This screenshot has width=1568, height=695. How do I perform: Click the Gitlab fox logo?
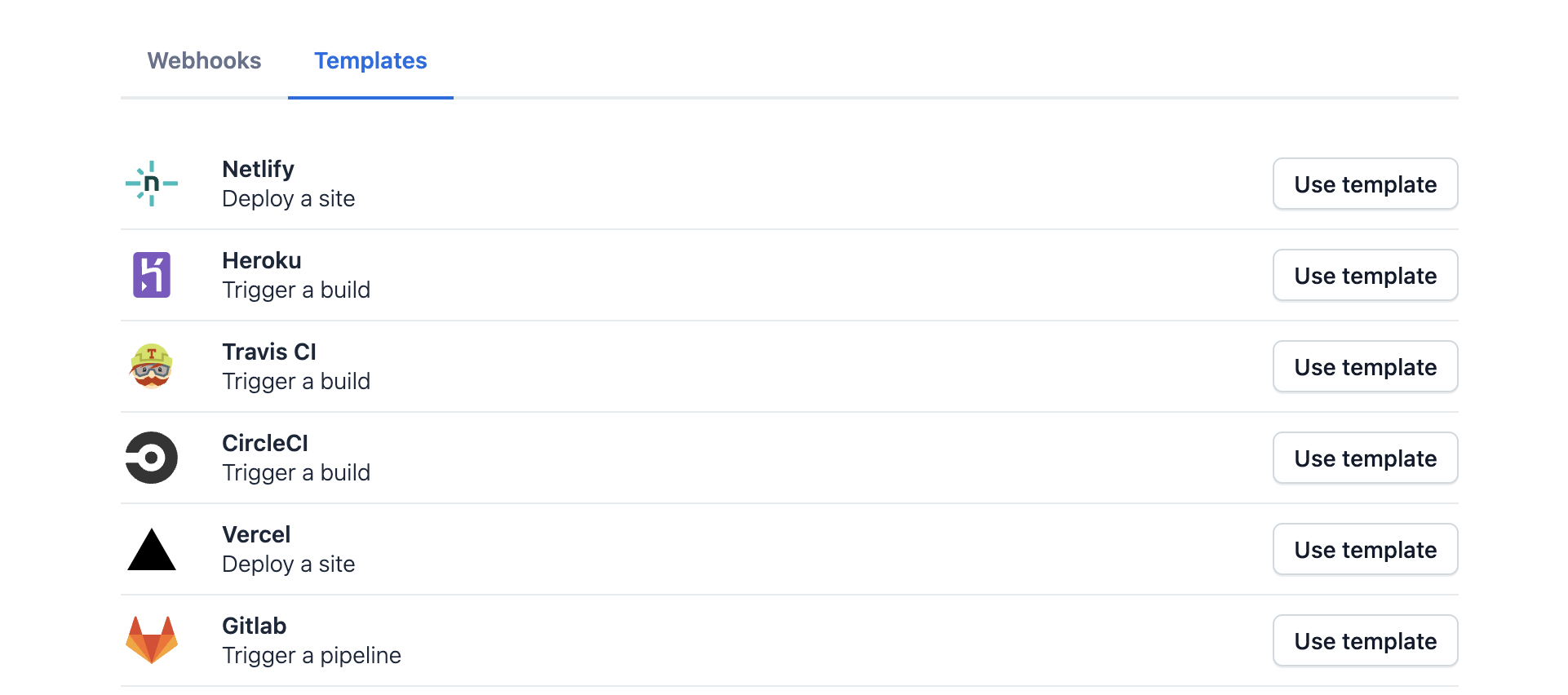tap(152, 640)
